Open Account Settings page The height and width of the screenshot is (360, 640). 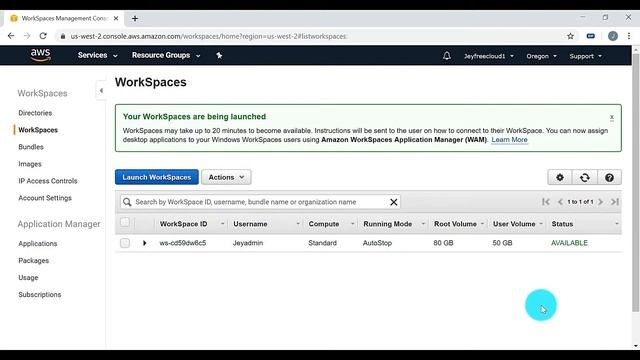[x=45, y=198]
